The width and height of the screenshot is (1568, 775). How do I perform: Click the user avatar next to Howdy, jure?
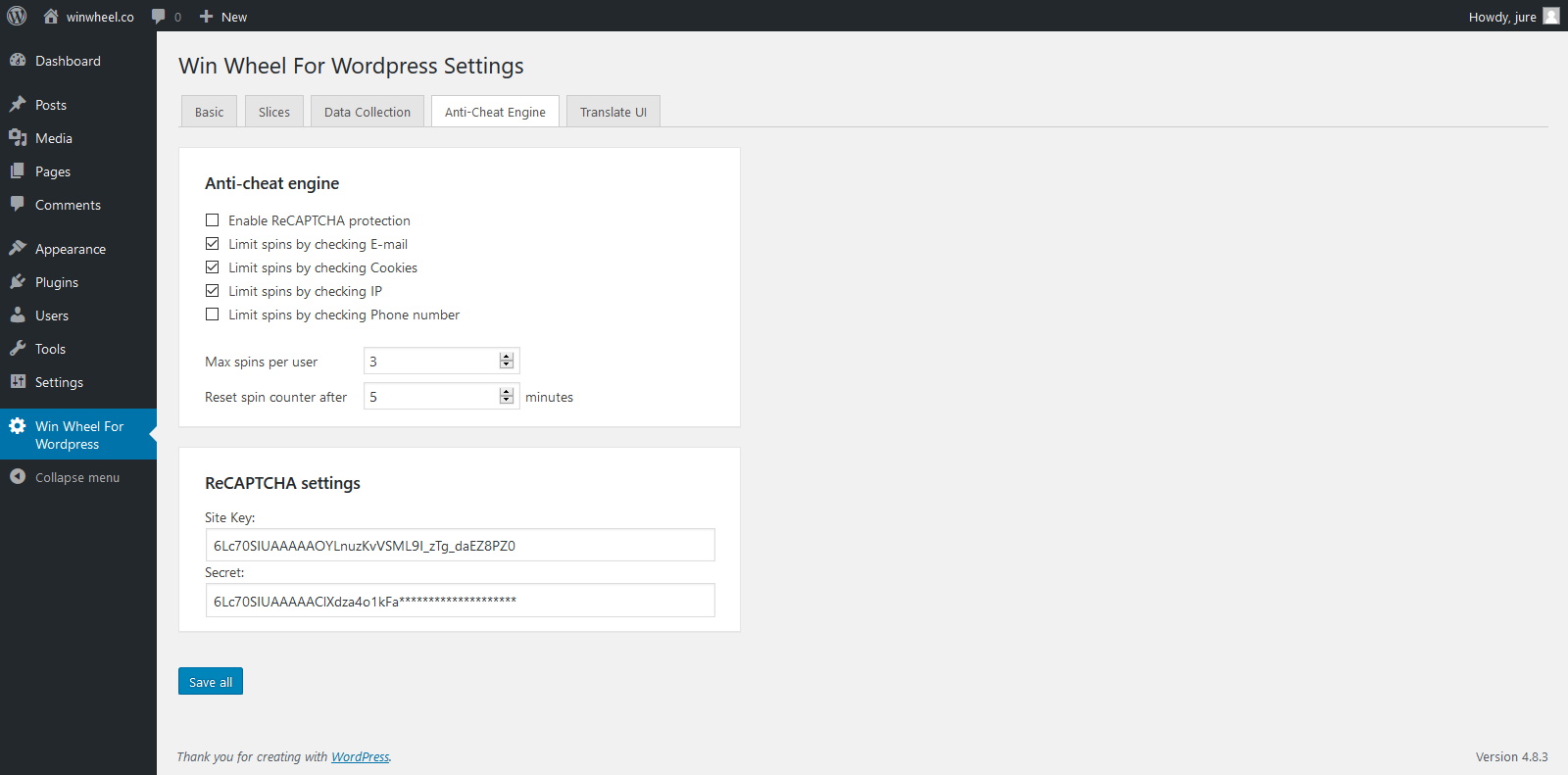click(1550, 16)
